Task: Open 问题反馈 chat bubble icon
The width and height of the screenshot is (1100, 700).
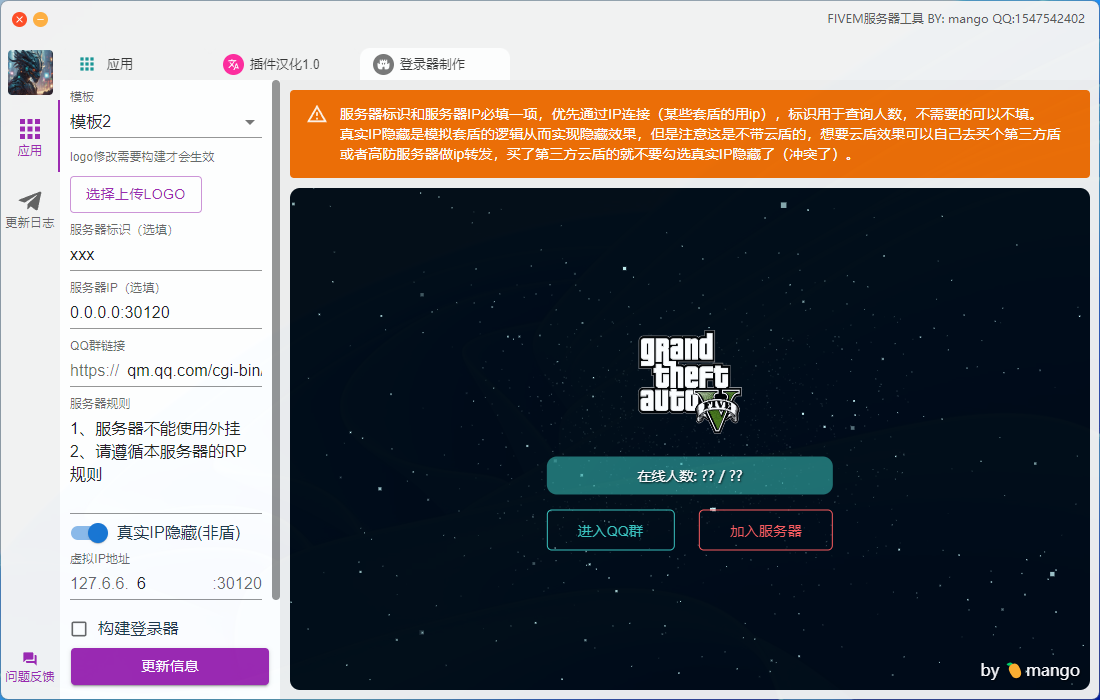Action: point(29,658)
